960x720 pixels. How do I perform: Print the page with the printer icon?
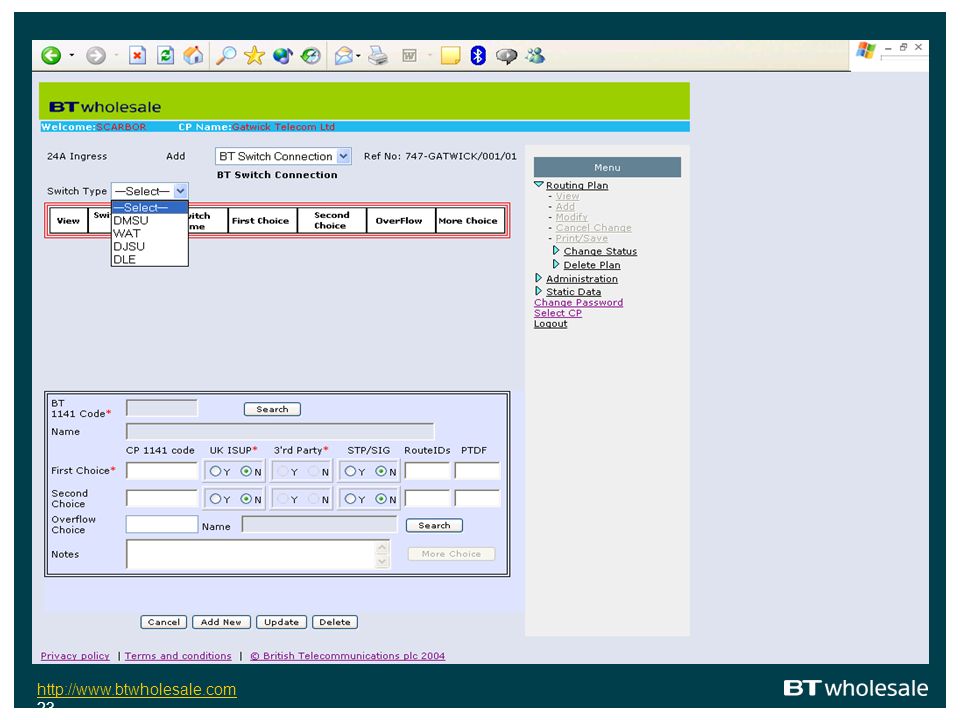click(378, 56)
